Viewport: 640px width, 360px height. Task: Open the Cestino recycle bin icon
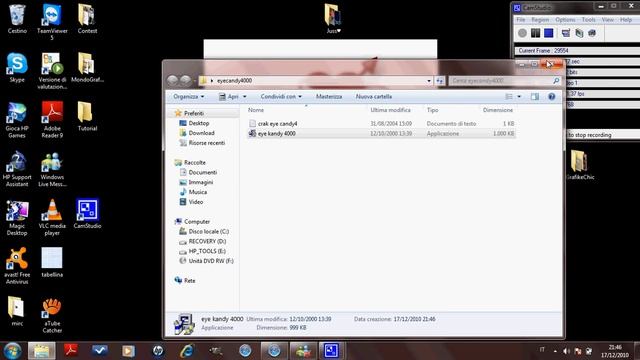(17, 19)
